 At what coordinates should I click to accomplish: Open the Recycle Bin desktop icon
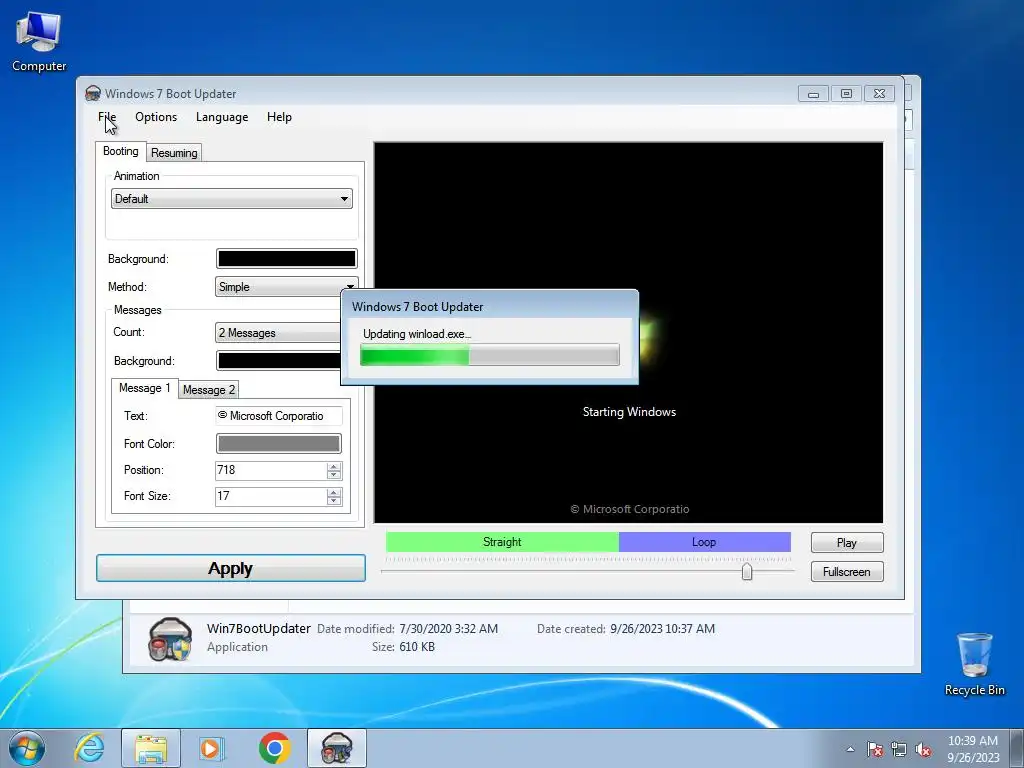coord(974,664)
